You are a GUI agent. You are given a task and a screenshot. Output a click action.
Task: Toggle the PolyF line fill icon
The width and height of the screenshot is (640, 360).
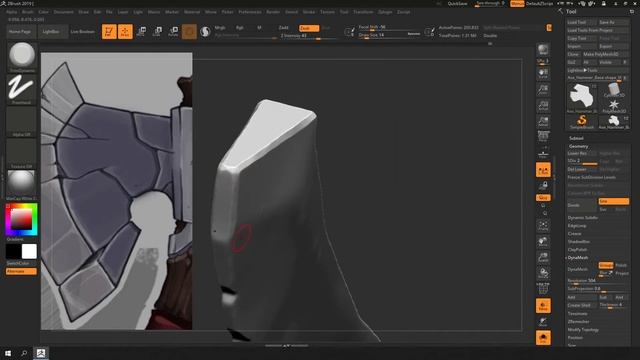tap(543, 289)
